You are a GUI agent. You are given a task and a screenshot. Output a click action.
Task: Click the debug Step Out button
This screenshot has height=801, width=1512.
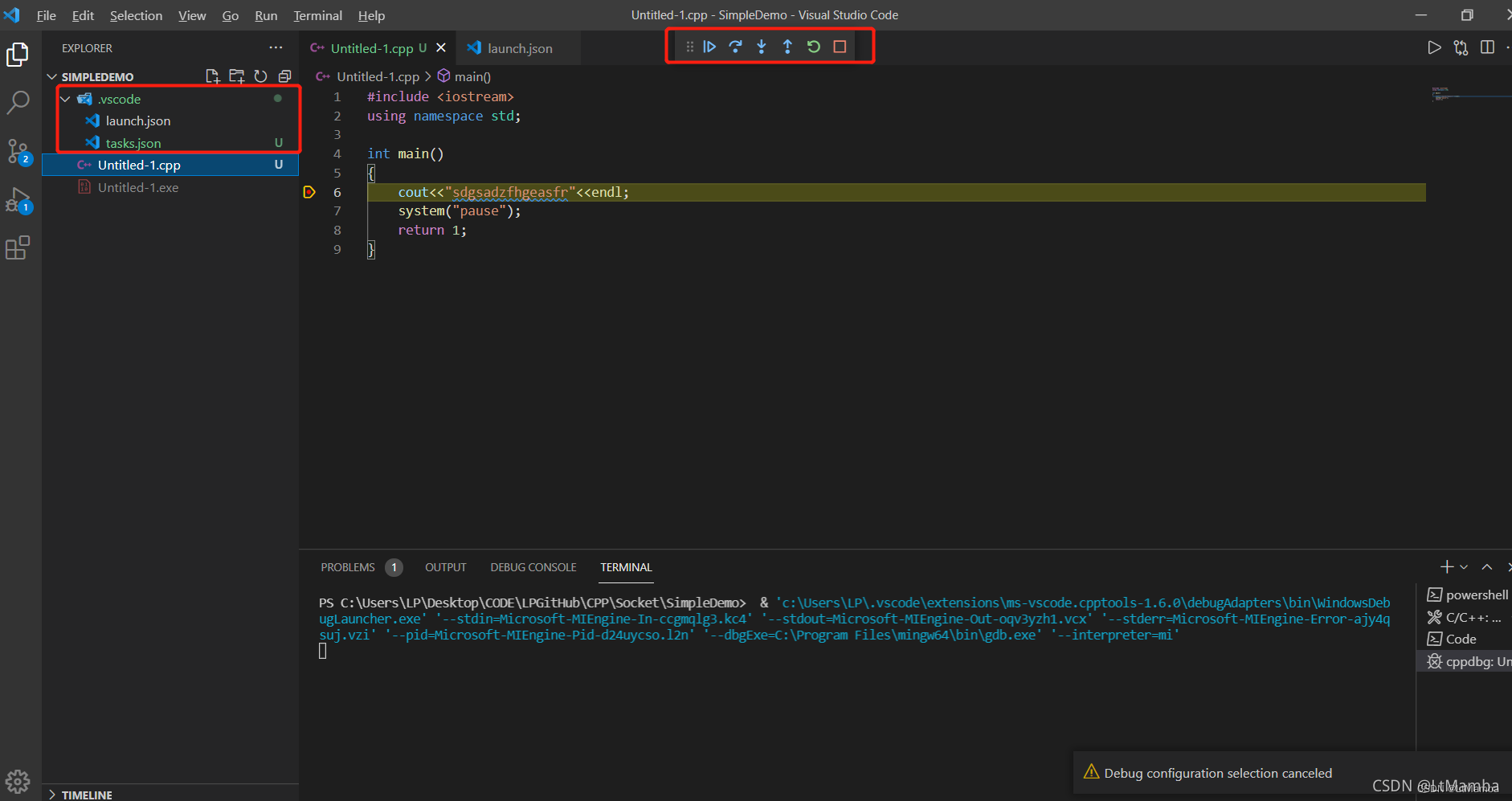pyautogui.click(x=787, y=47)
